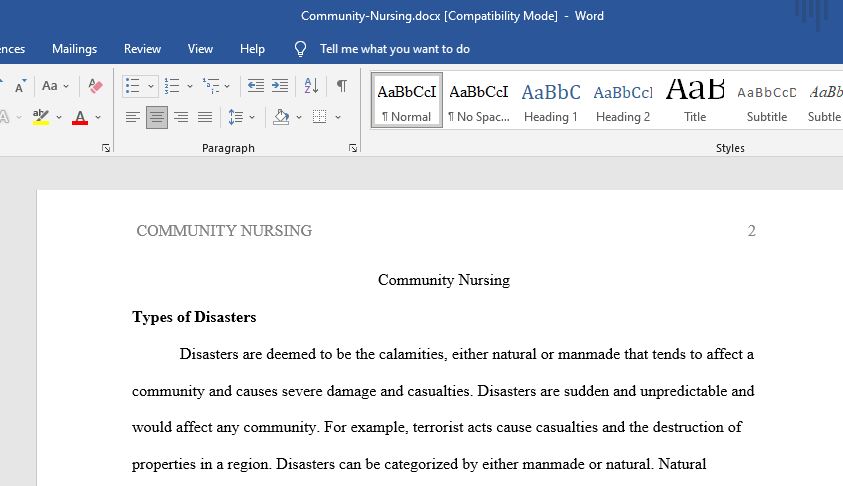Click the 'COMMUNITY NURSING' page header
This screenshot has width=843, height=486.
(224, 231)
